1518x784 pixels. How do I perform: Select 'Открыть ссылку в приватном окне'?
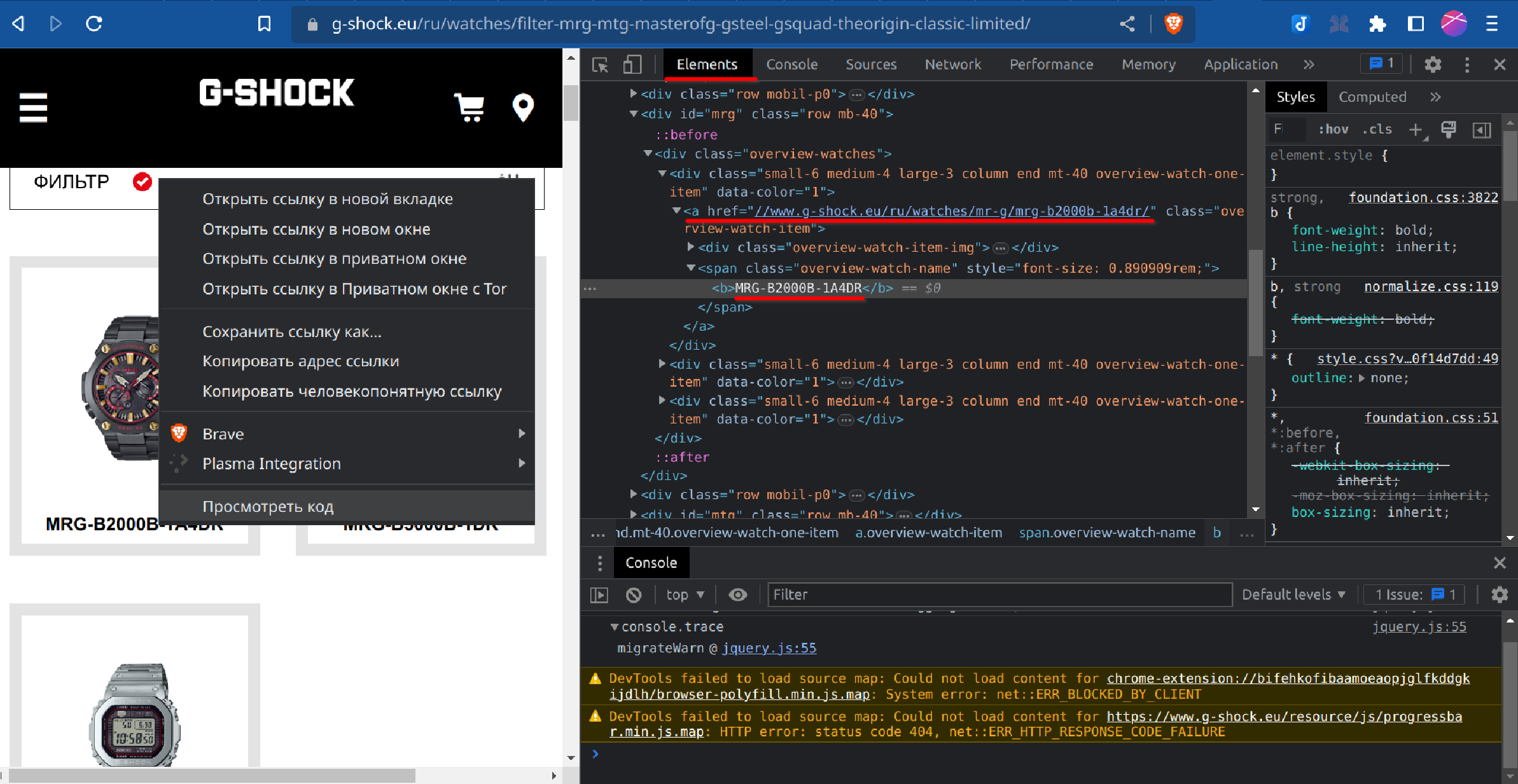347,259
